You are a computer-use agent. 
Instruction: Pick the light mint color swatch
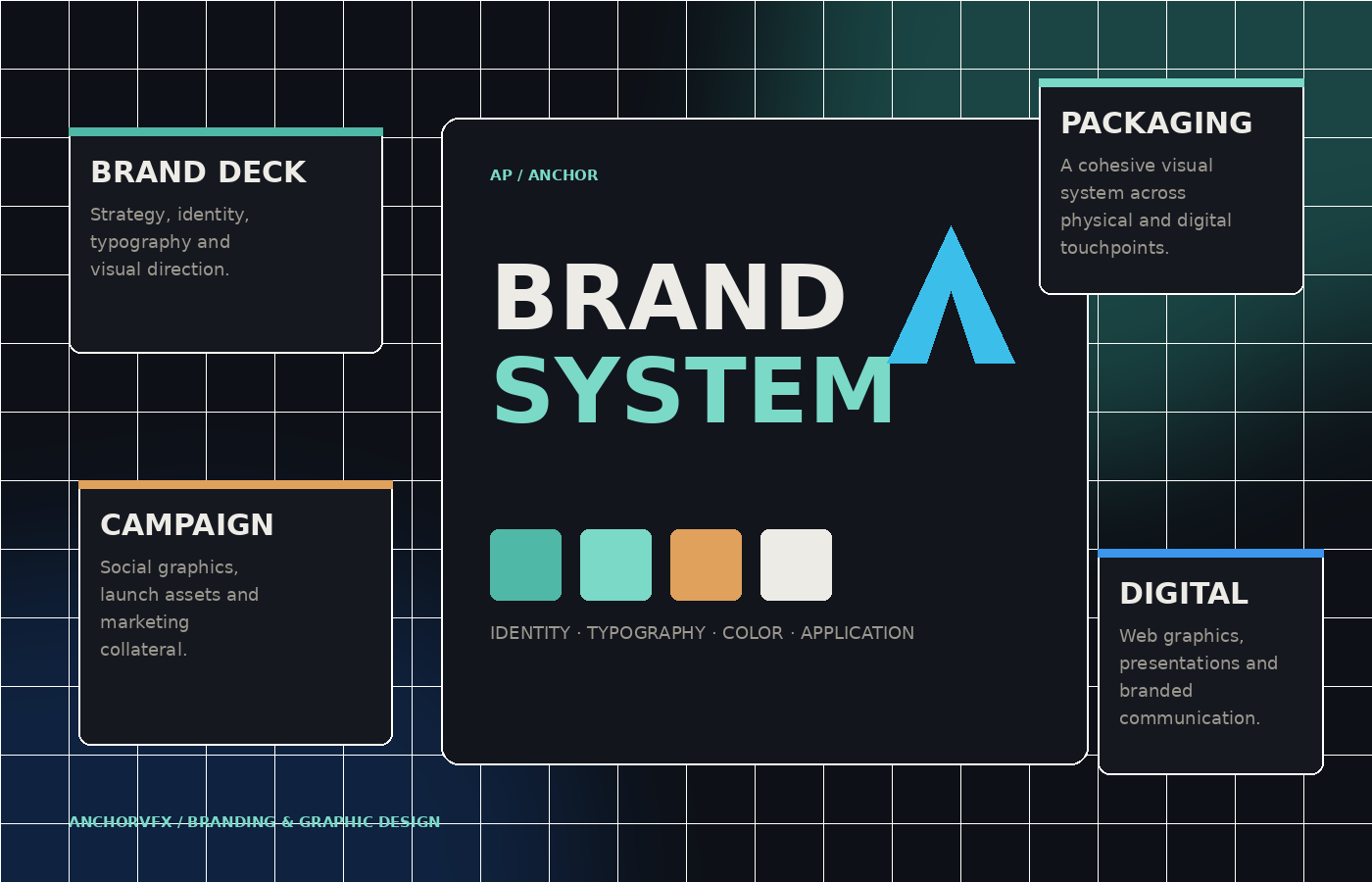615,565
